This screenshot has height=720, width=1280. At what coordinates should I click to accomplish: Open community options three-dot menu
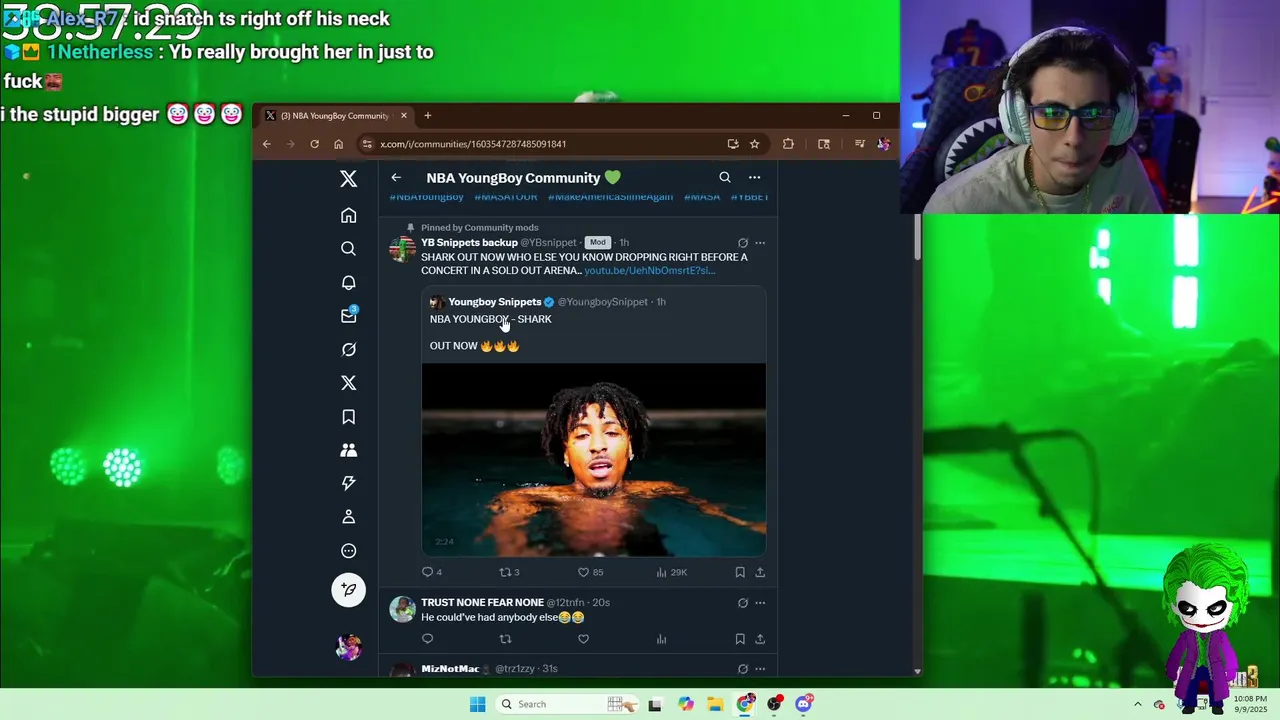pos(754,178)
